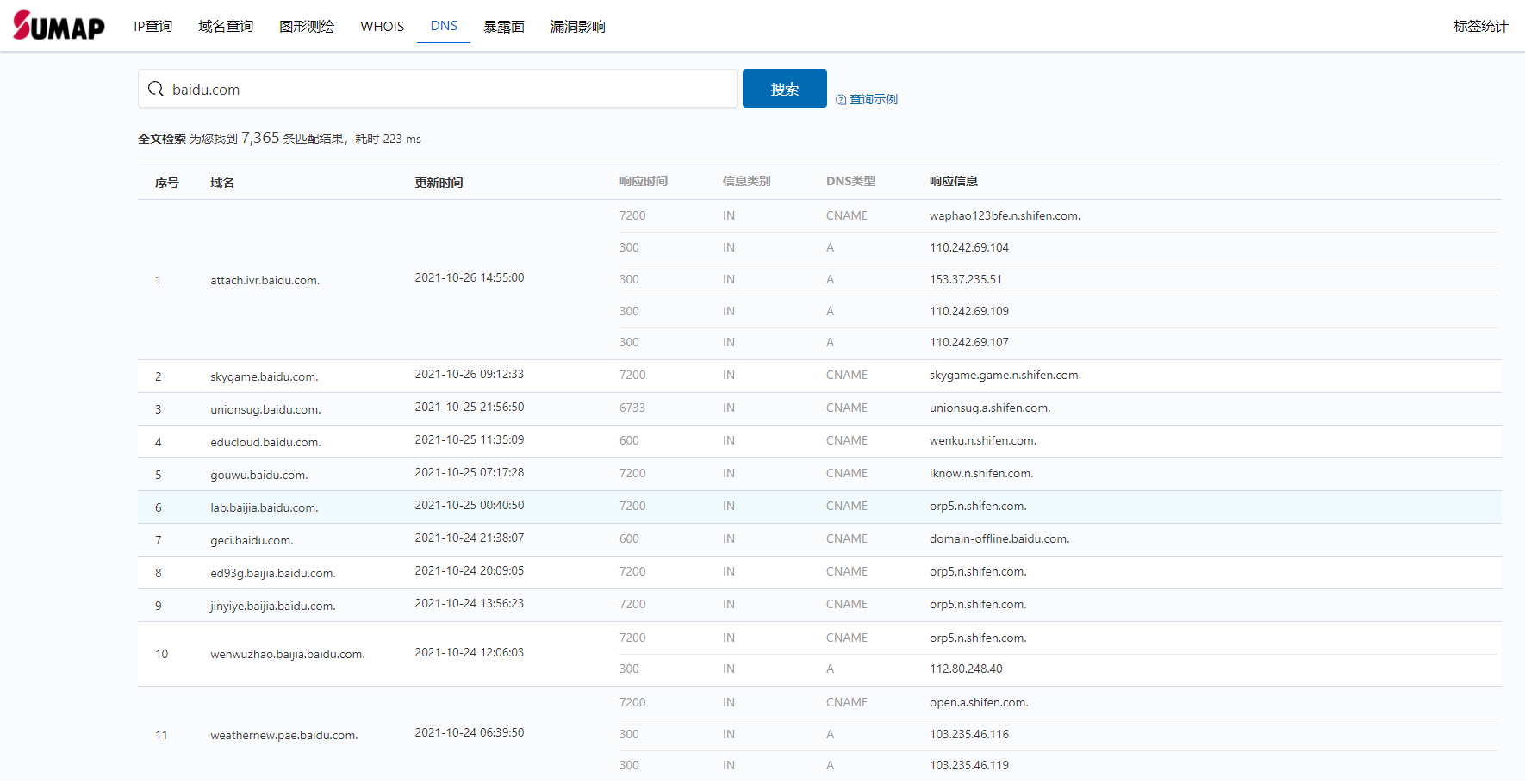Click update time 2021-10-25 00:40:50
This screenshot has width=1525, height=784.
point(470,506)
